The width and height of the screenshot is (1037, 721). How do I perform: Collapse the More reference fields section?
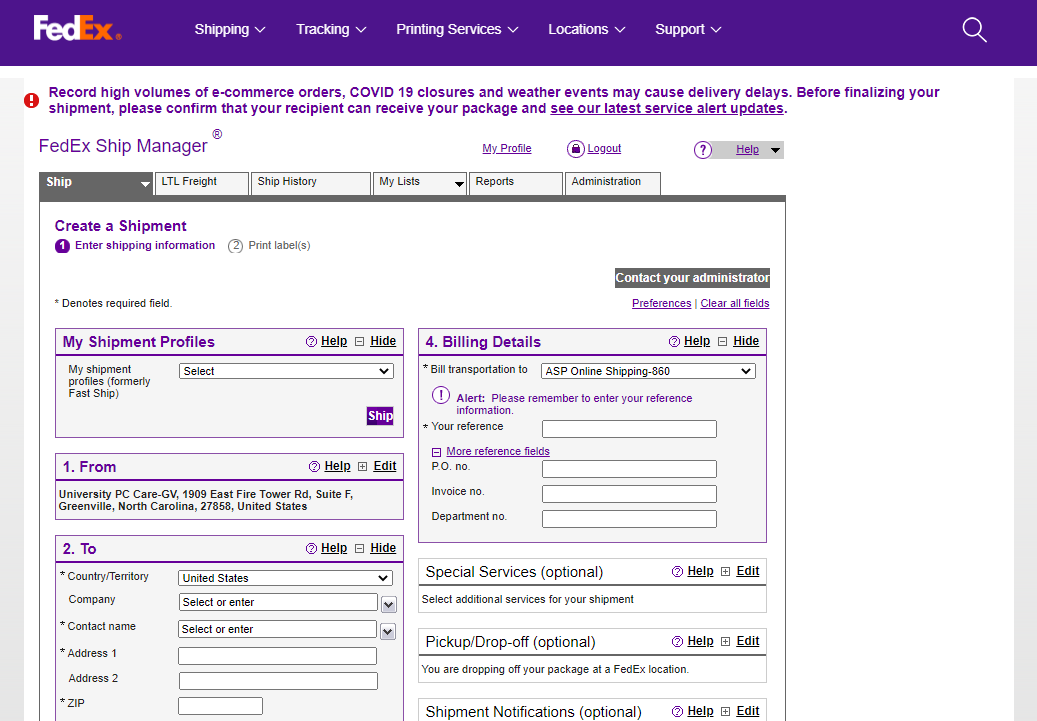[436, 452]
